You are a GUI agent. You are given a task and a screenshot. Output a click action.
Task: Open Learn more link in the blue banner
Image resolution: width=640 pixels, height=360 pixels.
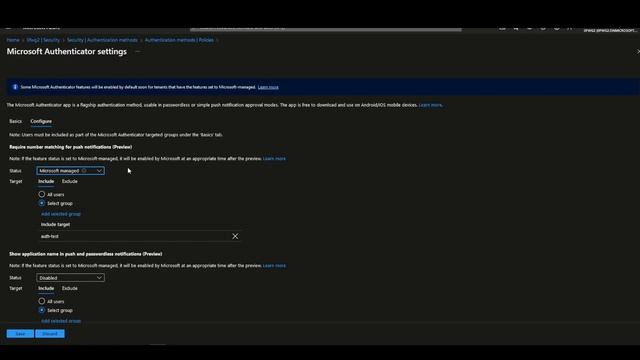coord(268,87)
